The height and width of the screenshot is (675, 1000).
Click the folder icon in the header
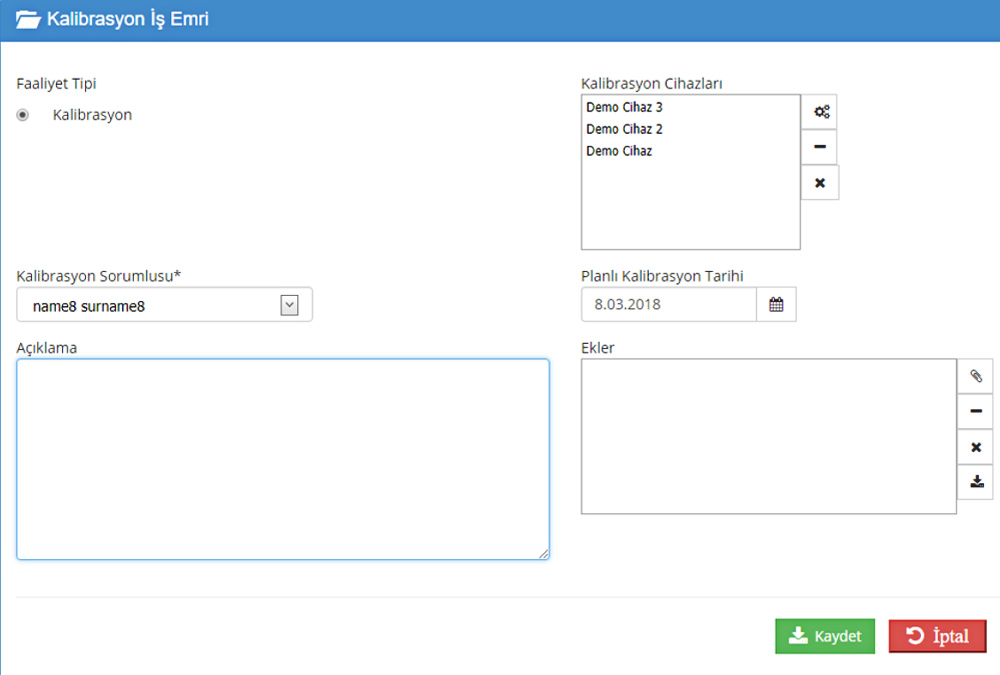click(x=28, y=20)
